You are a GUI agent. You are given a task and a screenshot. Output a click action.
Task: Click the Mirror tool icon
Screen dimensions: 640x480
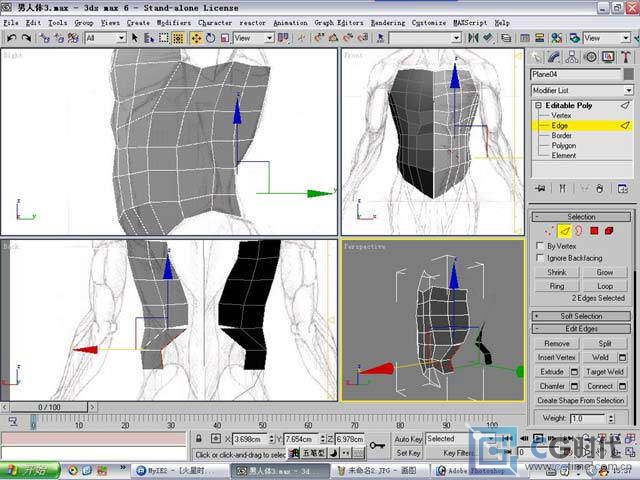pos(473,38)
